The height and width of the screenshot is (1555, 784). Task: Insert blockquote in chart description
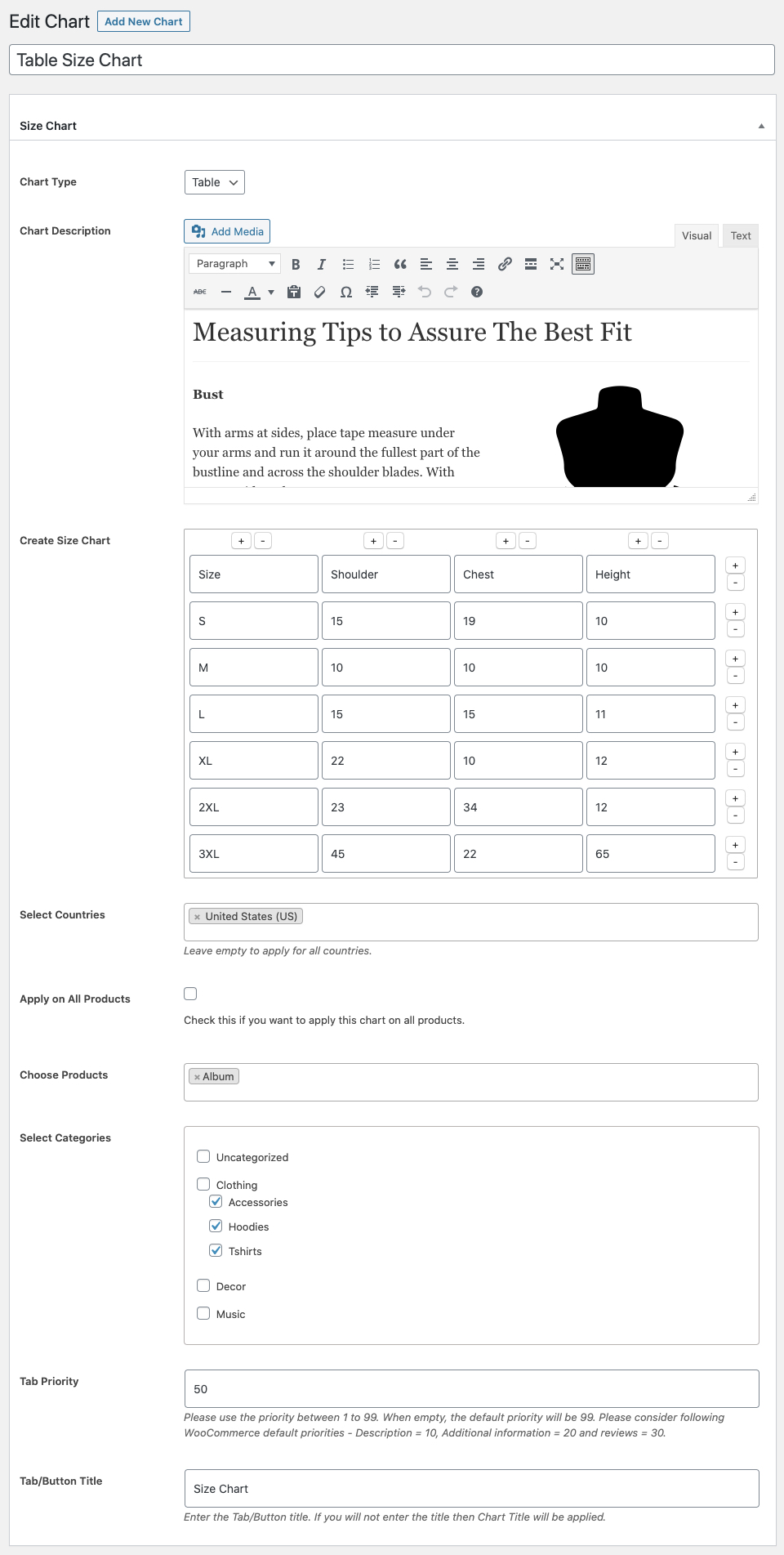pyautogui.click(x=400, y=264)
